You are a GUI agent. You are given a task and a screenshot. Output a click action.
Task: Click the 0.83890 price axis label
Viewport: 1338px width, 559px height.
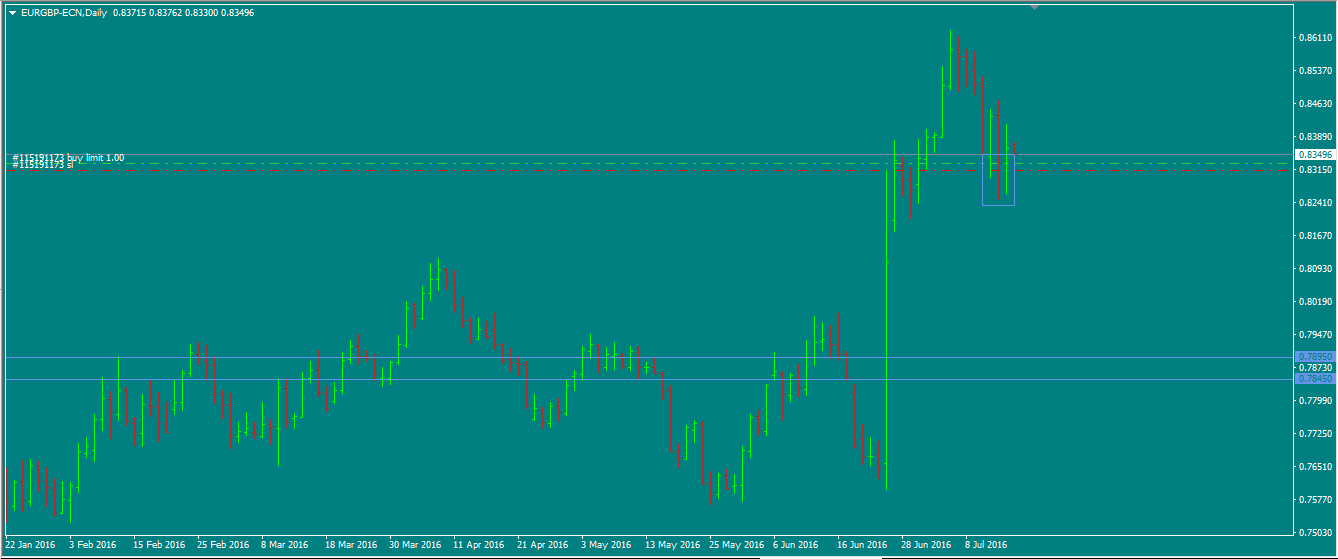[x=1315, y=137]
